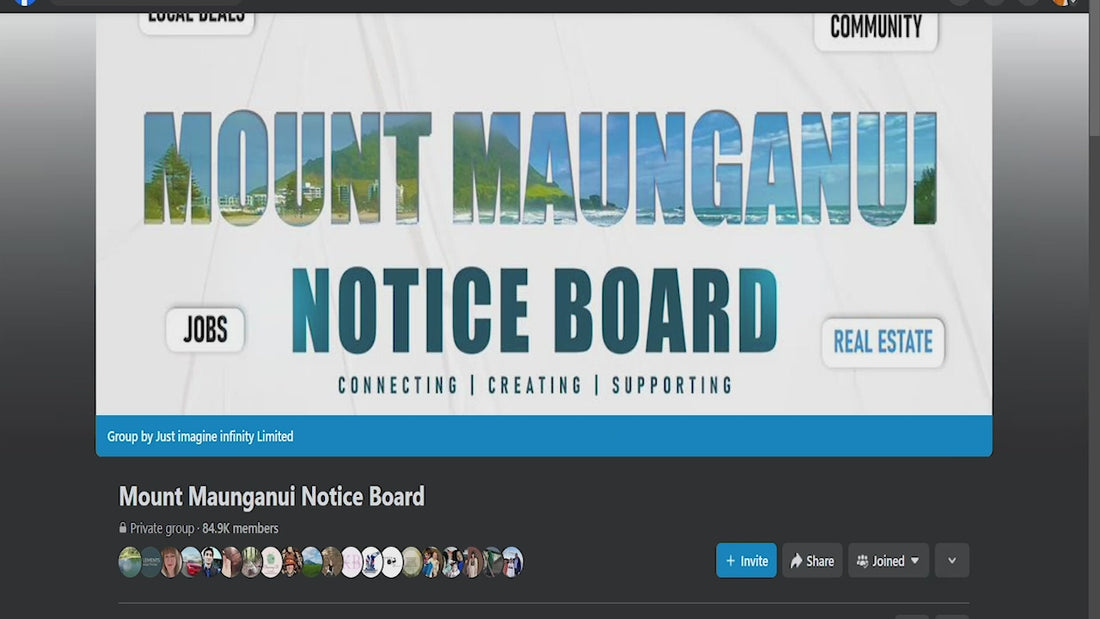Click the Private group lock icon
Image resolution: width=1100 pixels, height=619 pixels.
point(123,528)
